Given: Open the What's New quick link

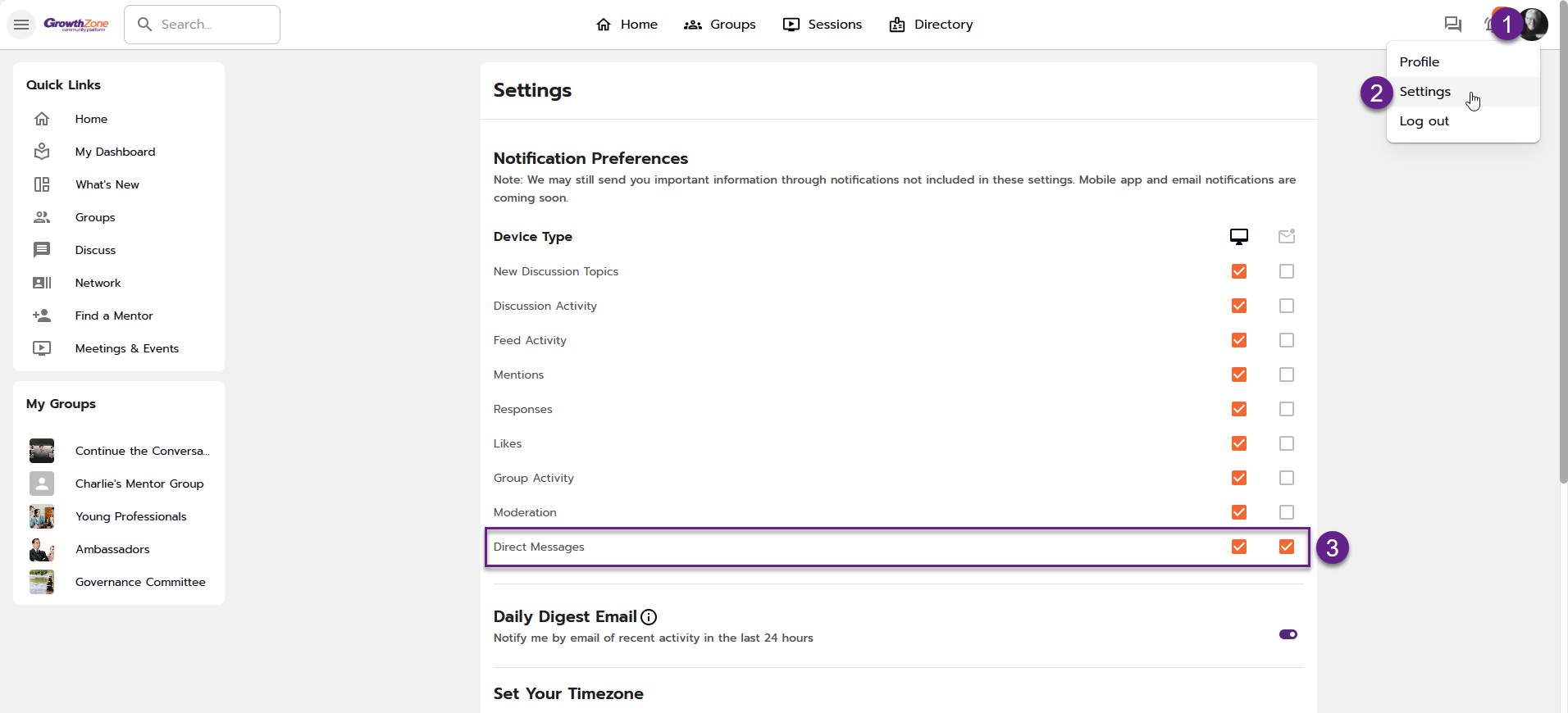Looking at the screenshot, I should [107, 184].
